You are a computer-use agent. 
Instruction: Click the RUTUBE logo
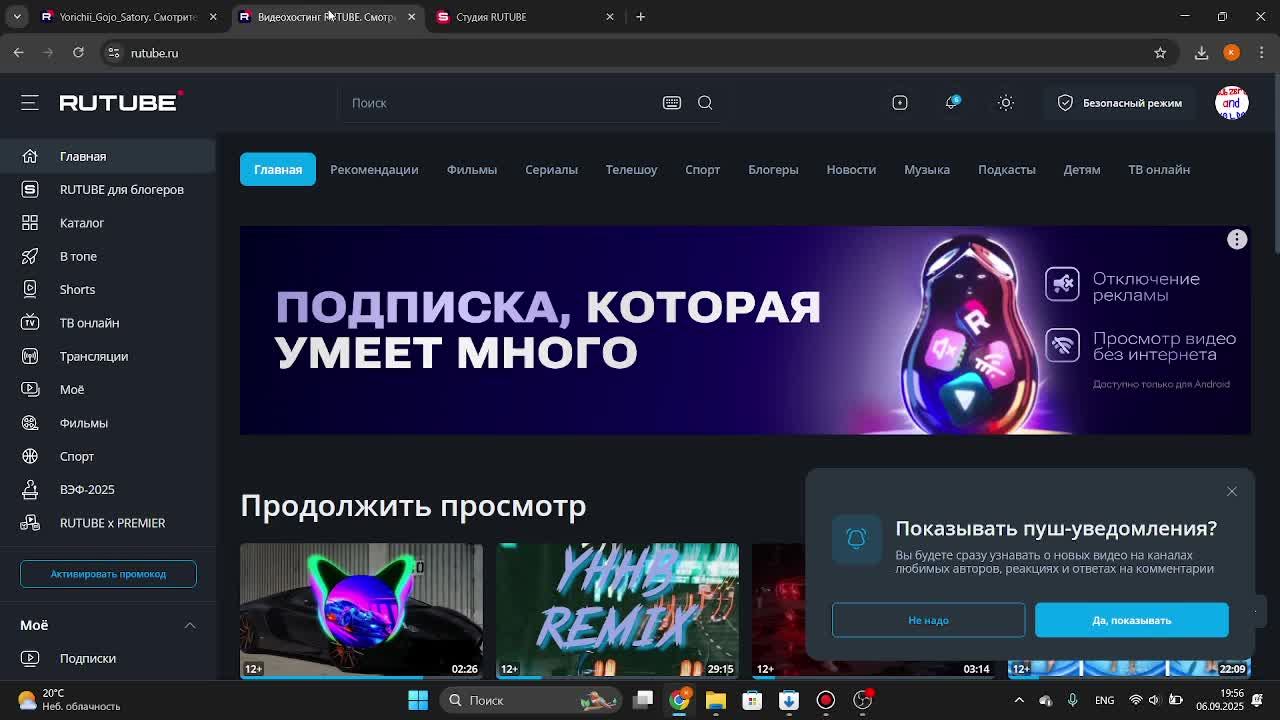[121, 101]
